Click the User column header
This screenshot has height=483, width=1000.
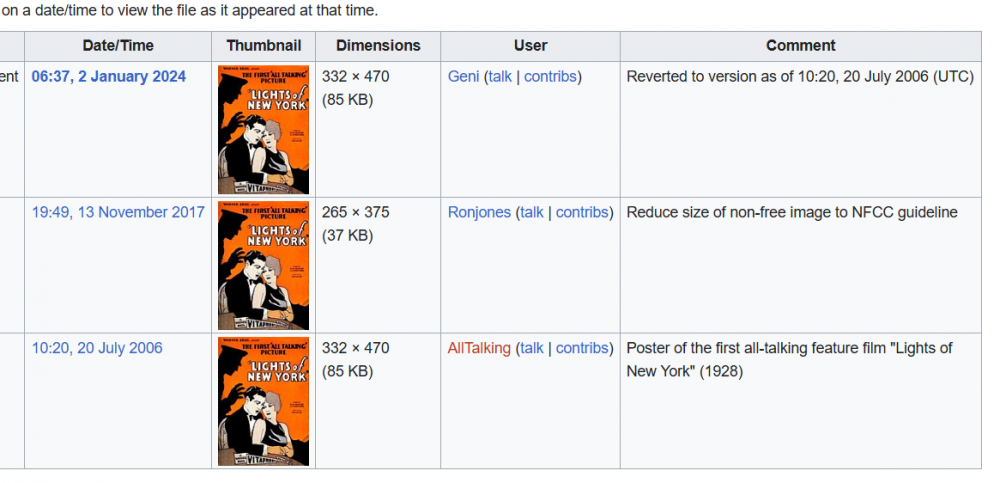tap(531, 46)
